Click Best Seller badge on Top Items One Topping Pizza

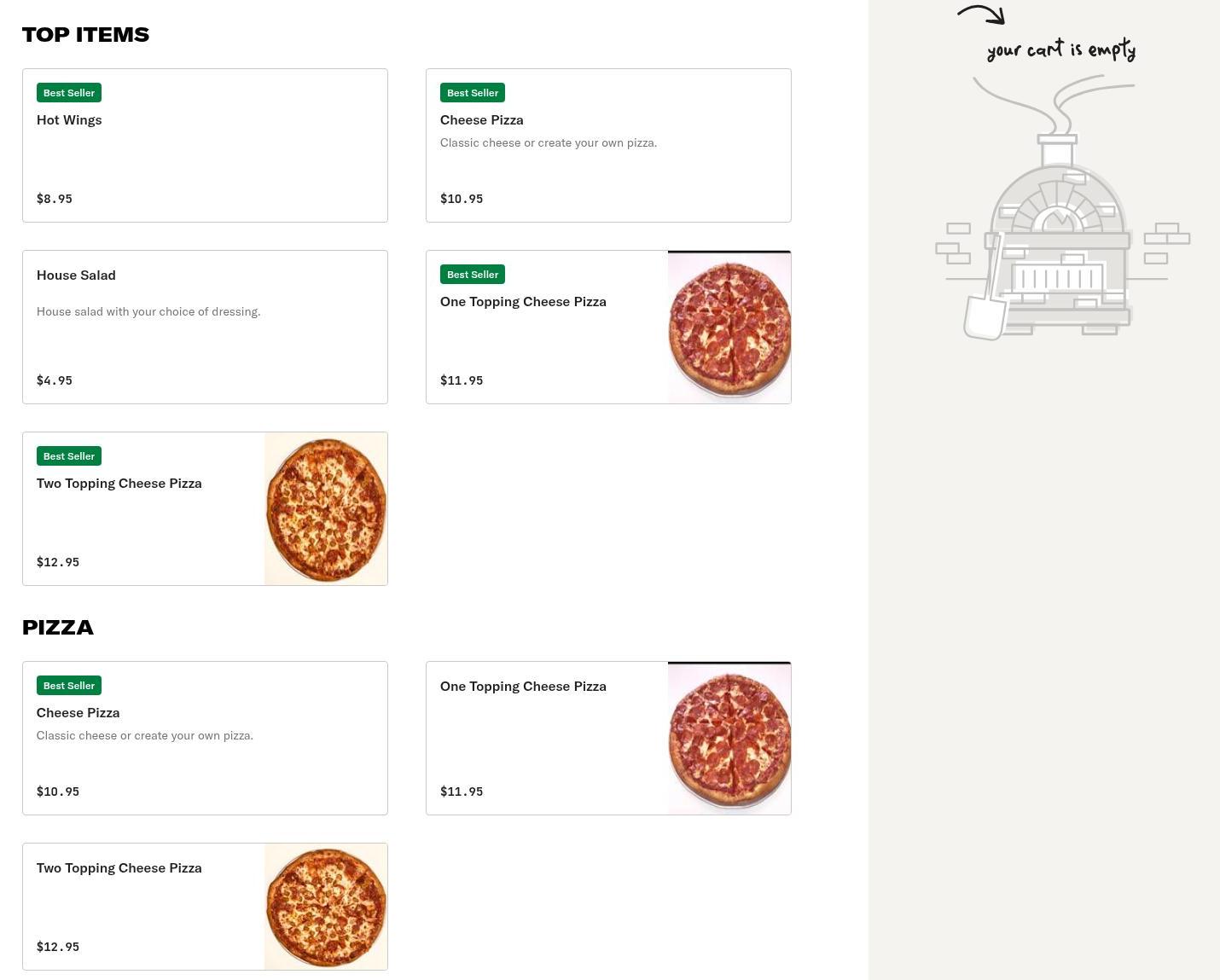473,275
